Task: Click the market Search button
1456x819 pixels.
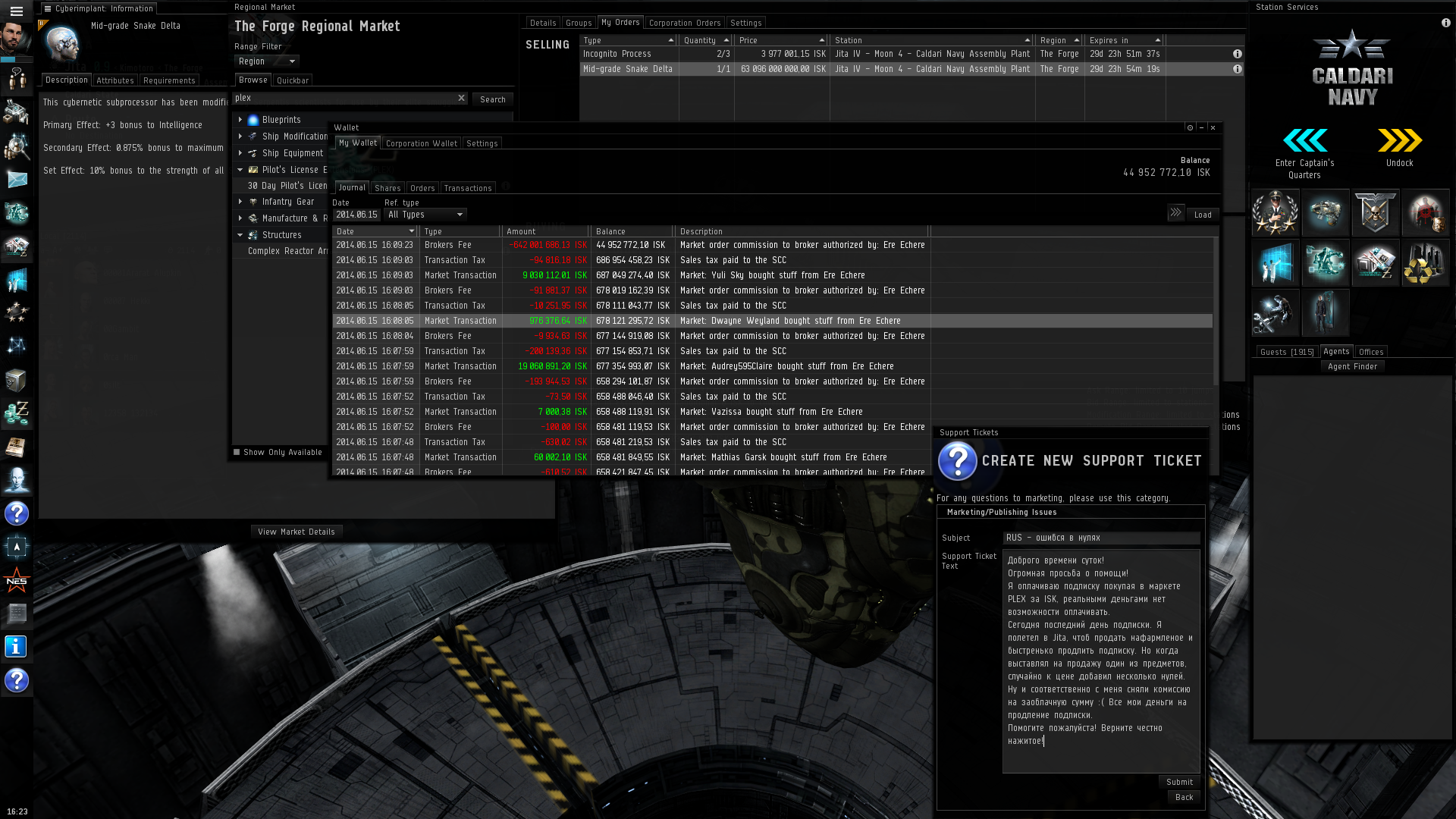Action: [x=492, y=99]
